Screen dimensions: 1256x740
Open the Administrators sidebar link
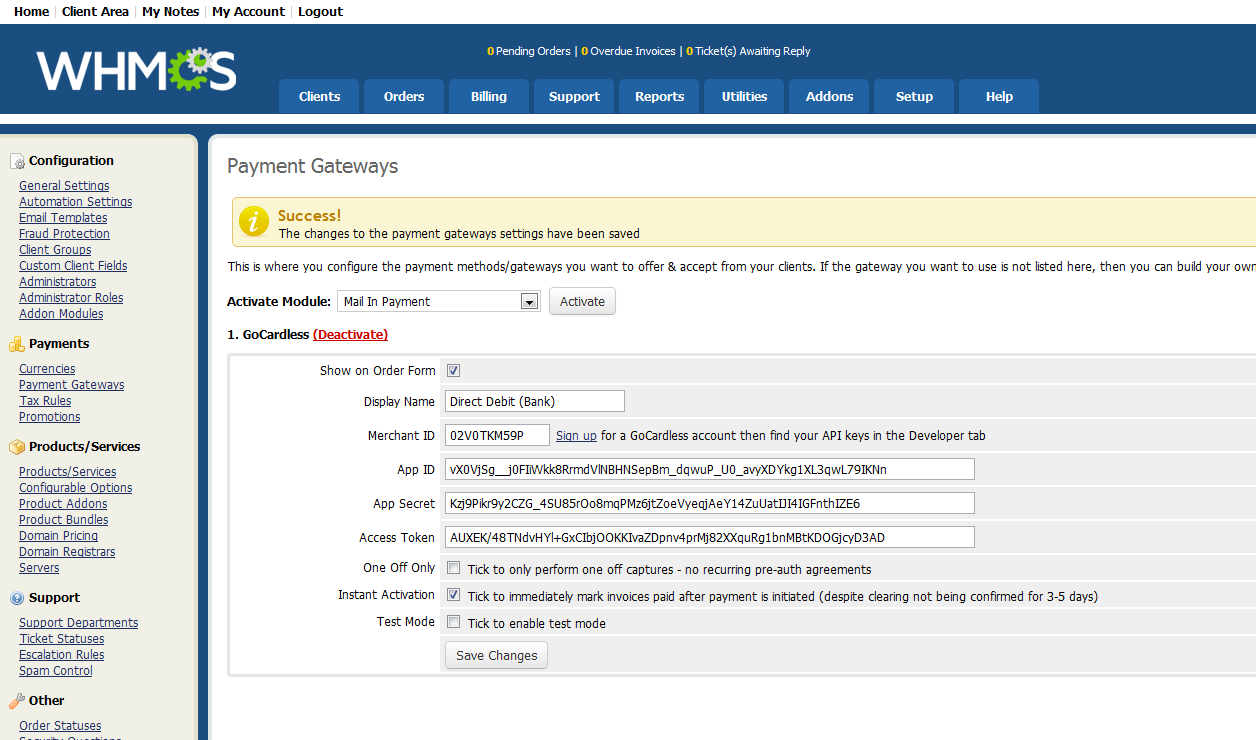point(58,282)
